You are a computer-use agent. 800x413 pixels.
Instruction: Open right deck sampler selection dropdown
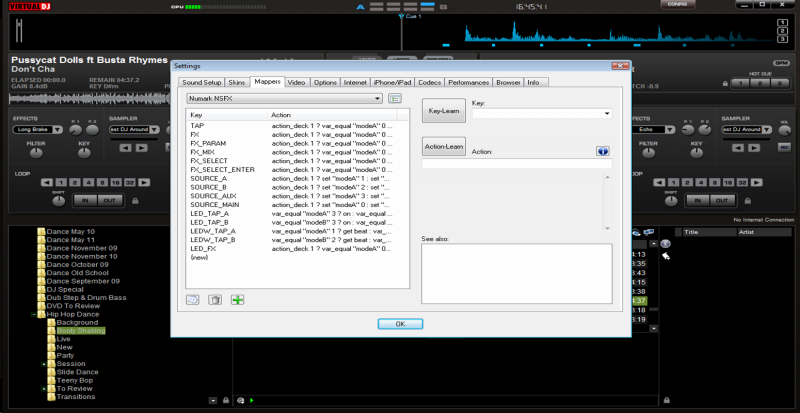[x=766, y=130]
